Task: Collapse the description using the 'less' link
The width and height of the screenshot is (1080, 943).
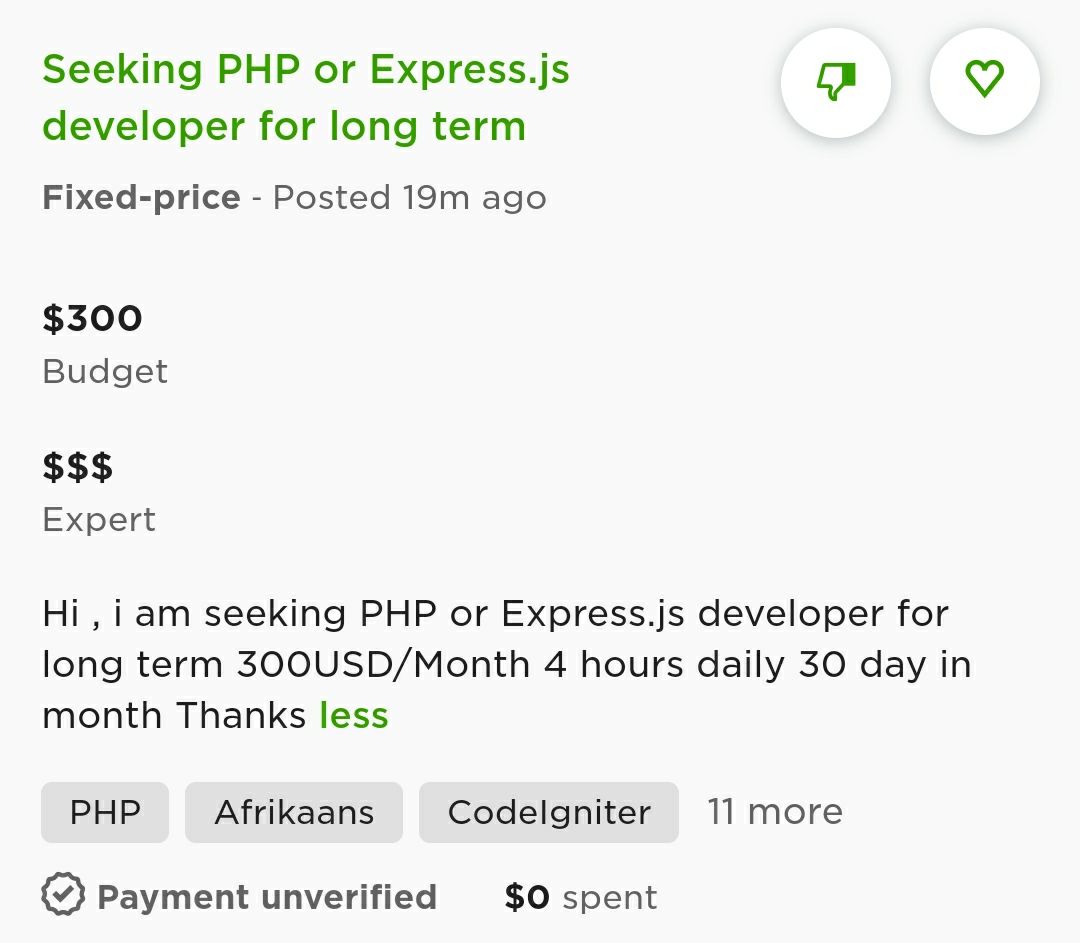Action: [x=354, y=715]
